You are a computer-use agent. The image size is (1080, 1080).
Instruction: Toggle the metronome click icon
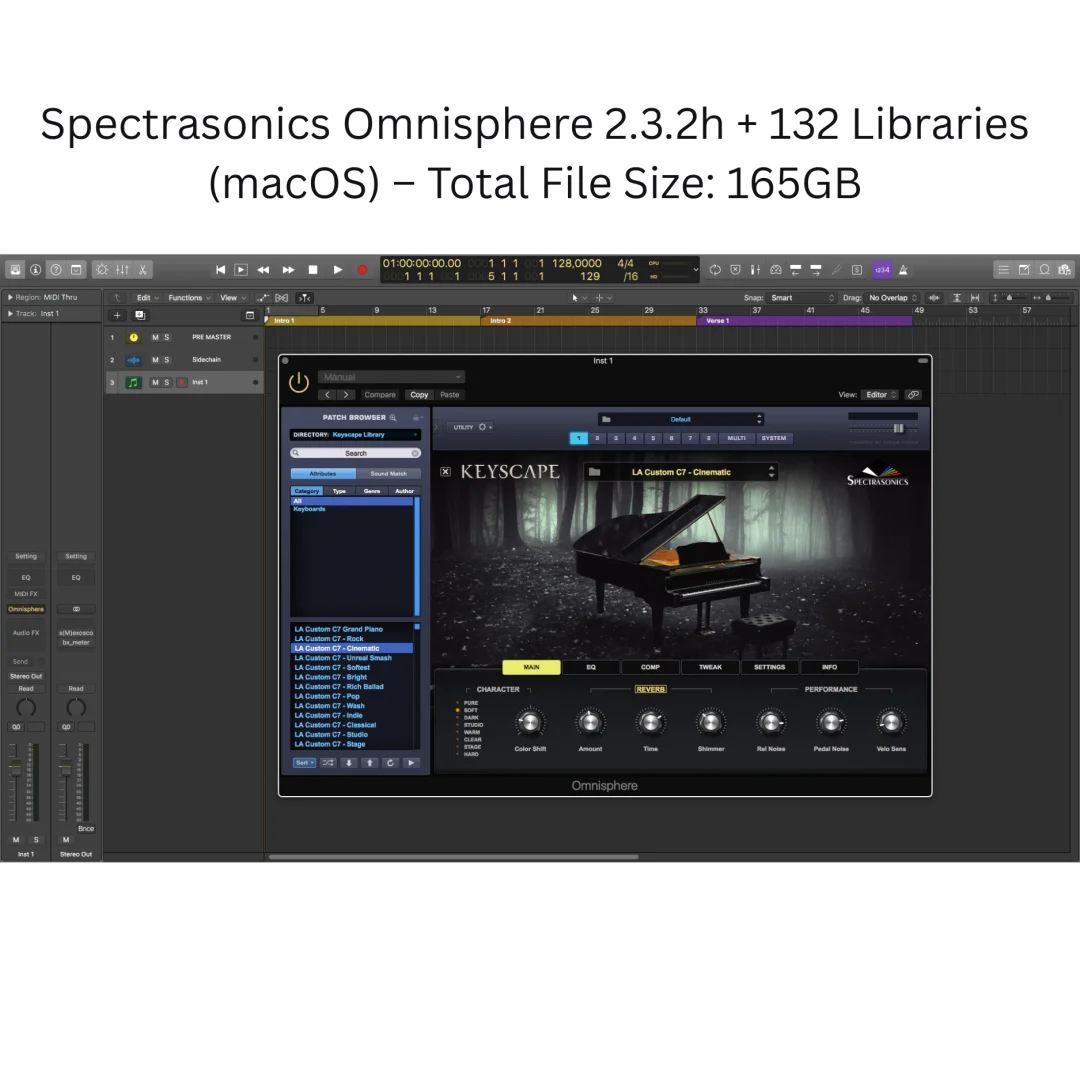(904, 270)
